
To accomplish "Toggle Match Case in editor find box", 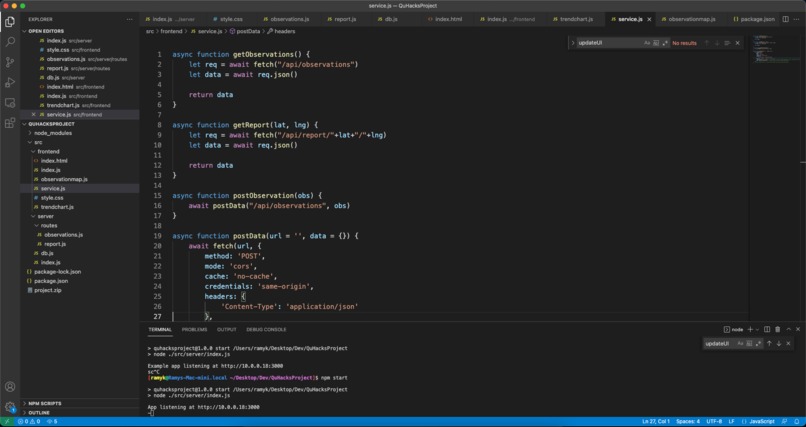I will (x=647, y=43).
